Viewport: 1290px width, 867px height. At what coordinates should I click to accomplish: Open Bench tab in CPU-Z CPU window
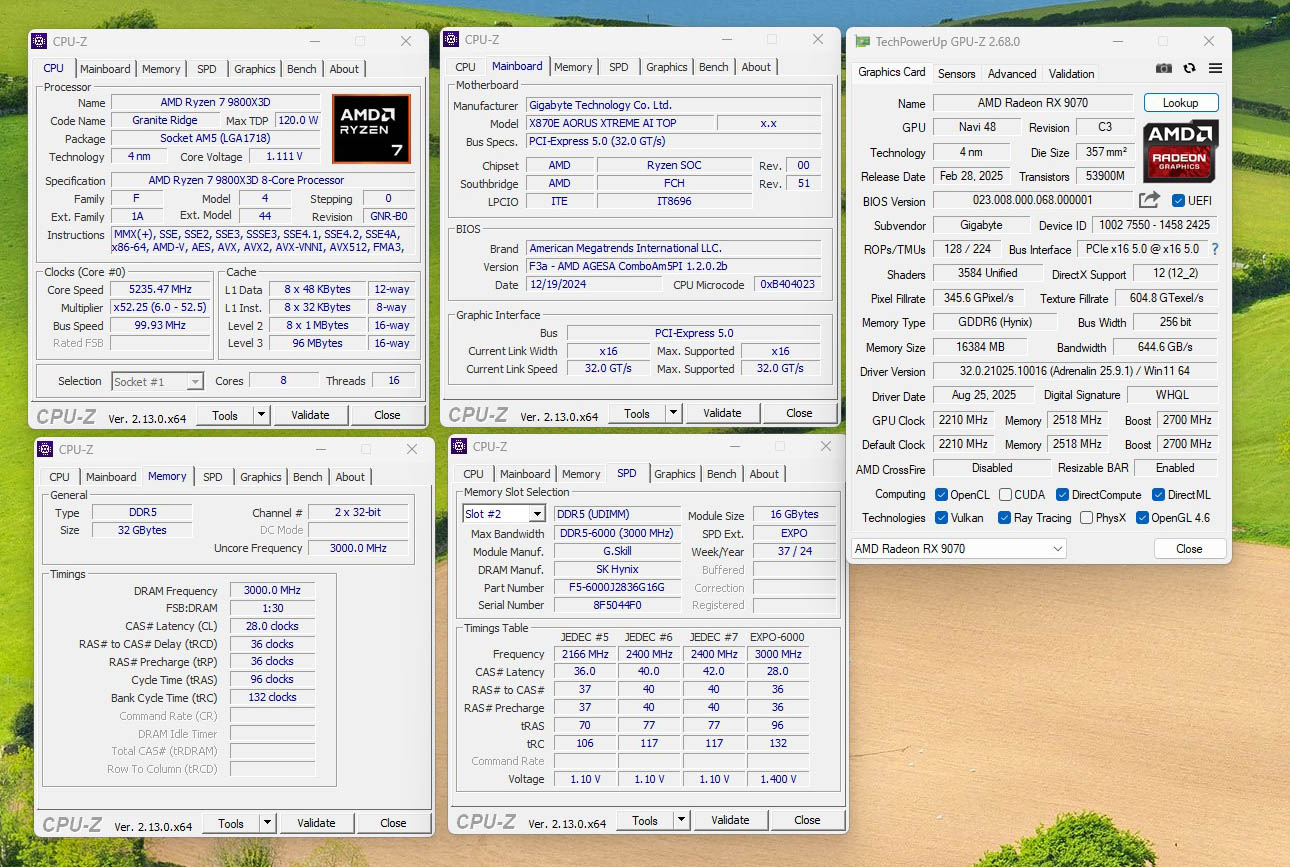[302, 69]
